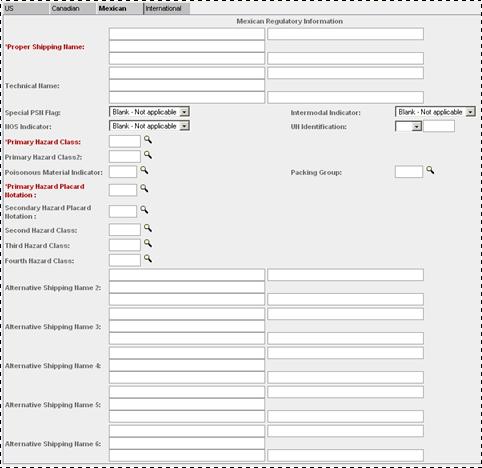482x468 pixels.
Task: Click the Second Hazard Class field
Action: 125,230
